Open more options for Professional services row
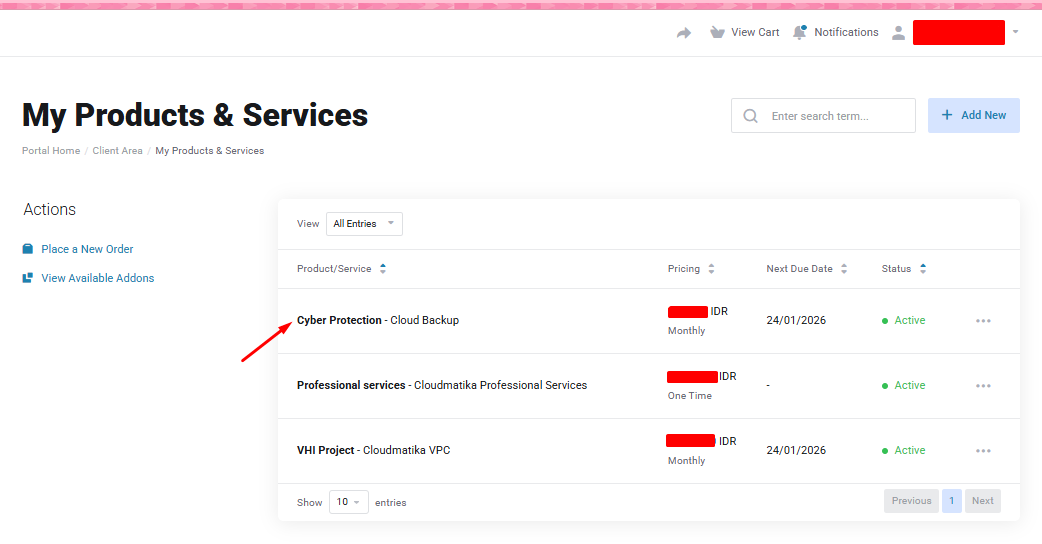 (984, 386)
